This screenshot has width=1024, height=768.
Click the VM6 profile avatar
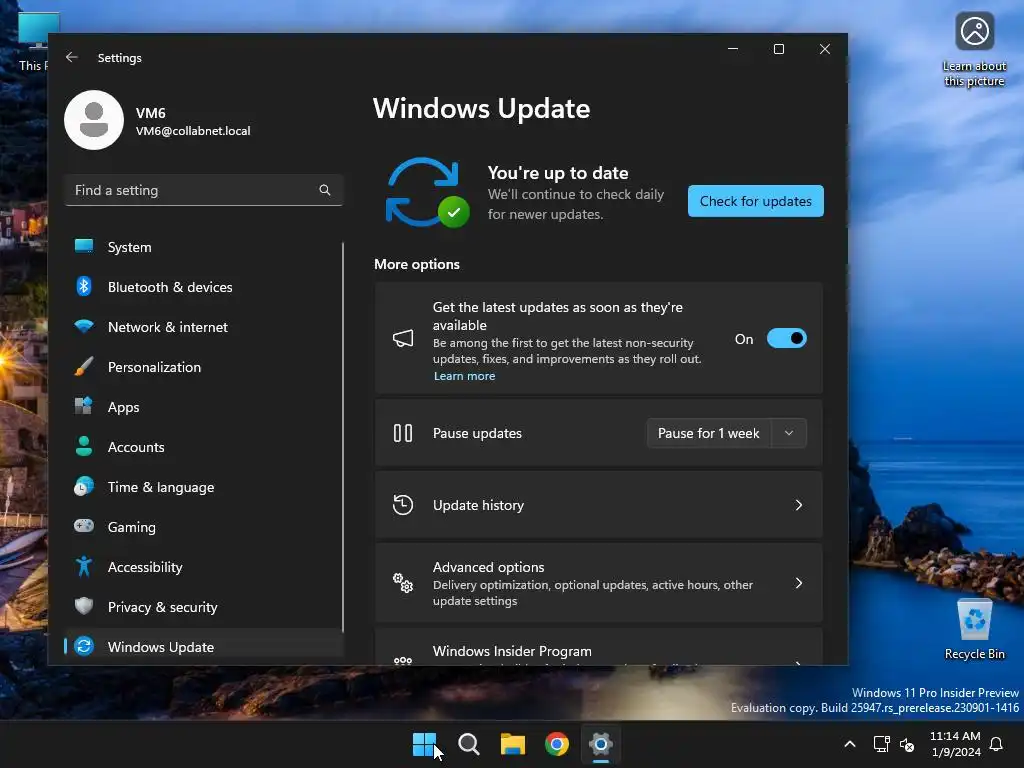(x=94, y=120)
